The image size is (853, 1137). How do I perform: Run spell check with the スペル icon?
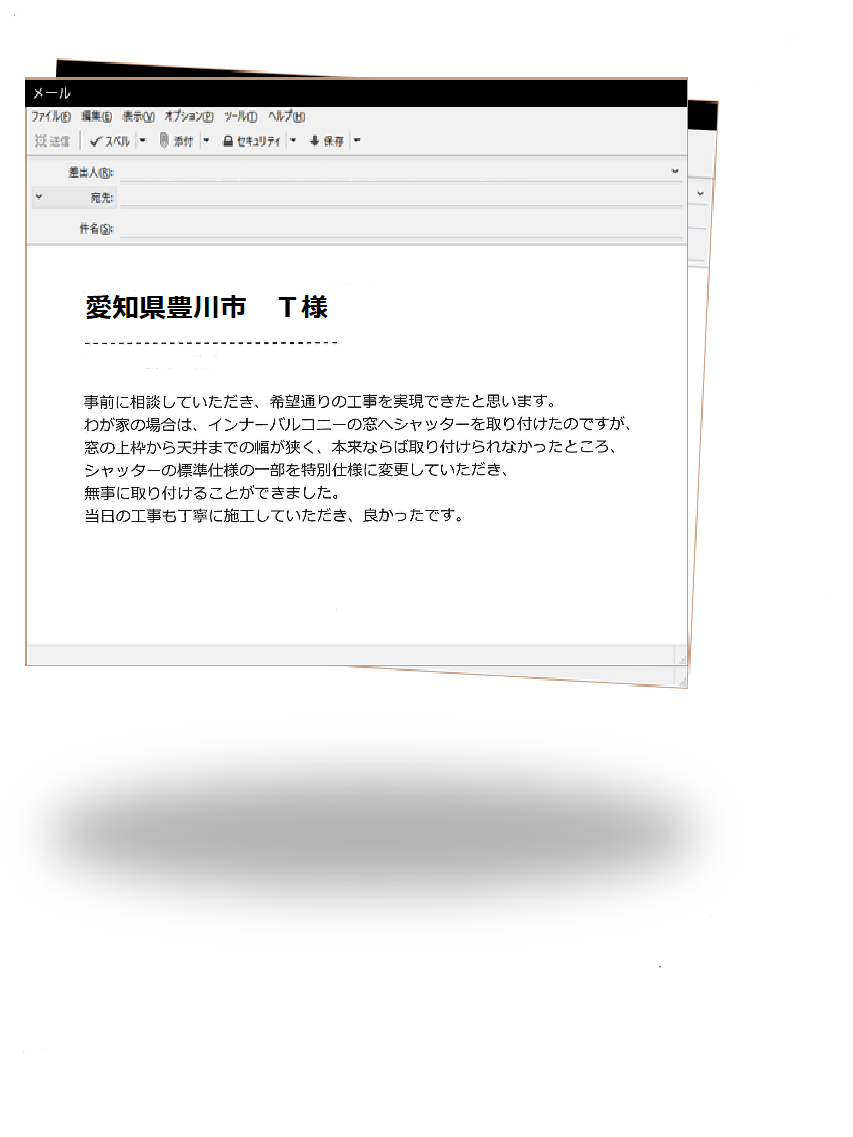pyautogui.click(x=106, y=142)
